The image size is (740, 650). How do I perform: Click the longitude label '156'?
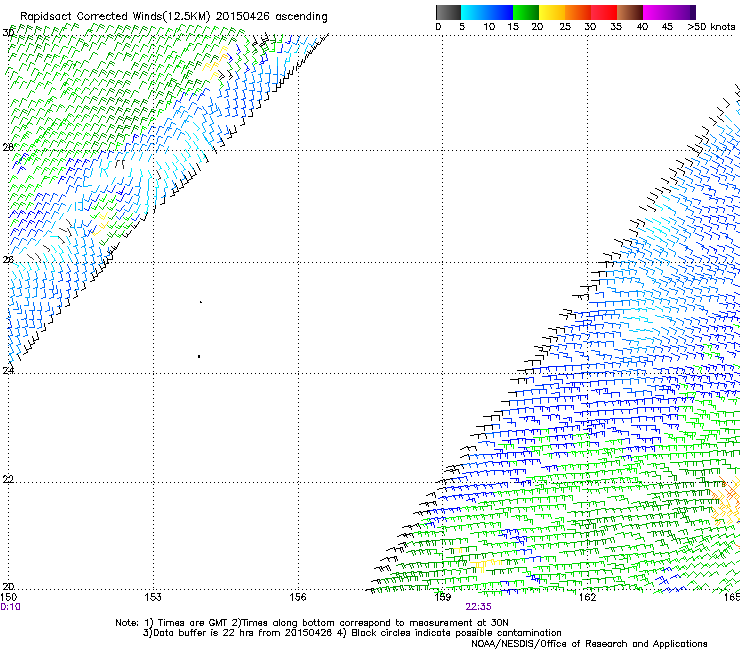click(298, 598)
